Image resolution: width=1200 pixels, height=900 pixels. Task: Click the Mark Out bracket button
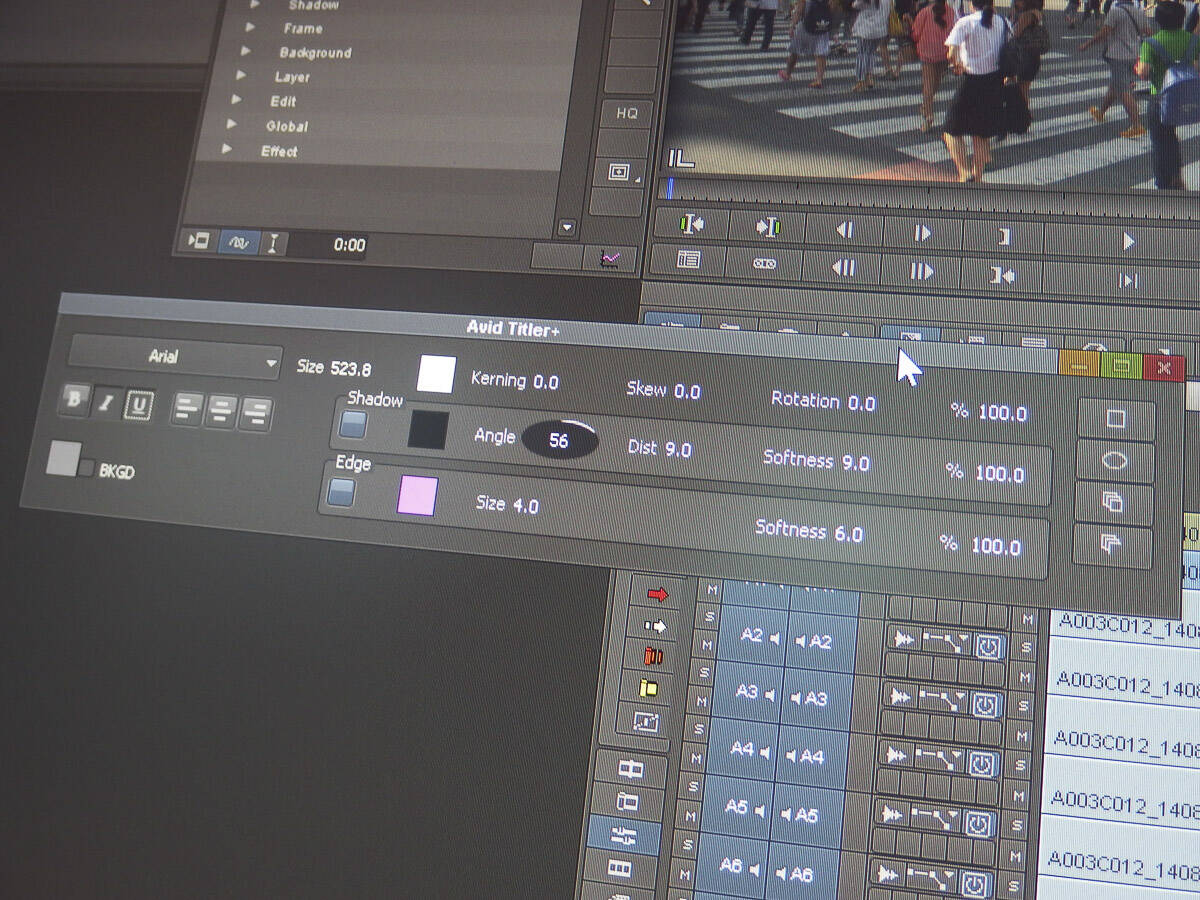pyautogui.click(x=1003, y=237)
